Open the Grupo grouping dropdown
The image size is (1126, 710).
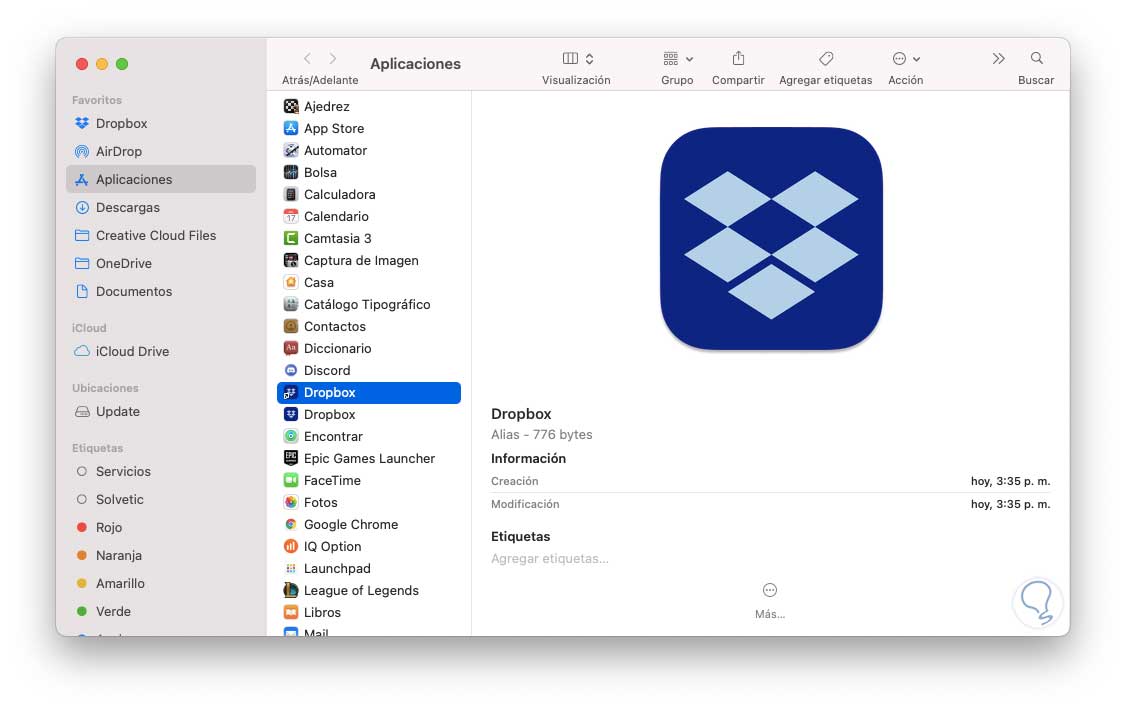coord(678,58)
